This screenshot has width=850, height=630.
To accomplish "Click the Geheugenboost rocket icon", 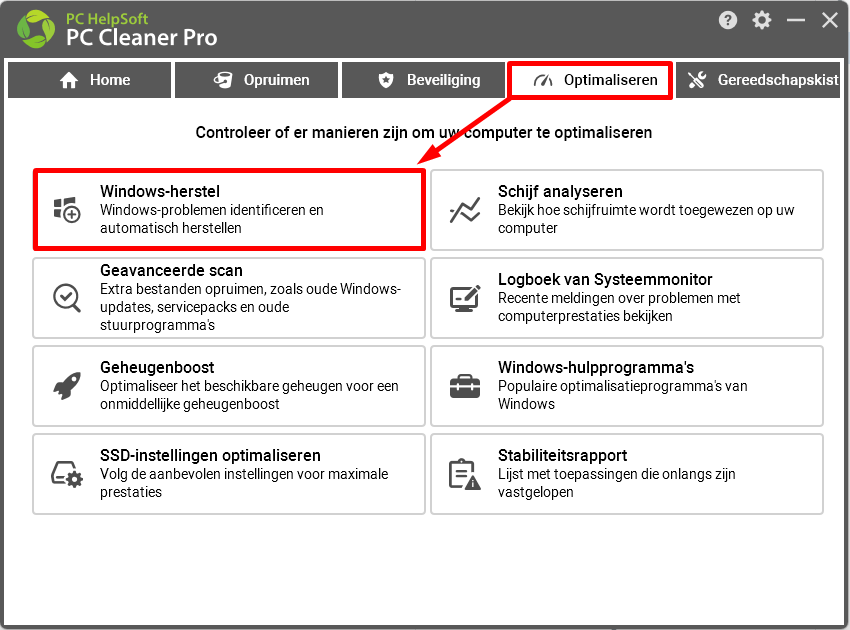I will [67, 385].
